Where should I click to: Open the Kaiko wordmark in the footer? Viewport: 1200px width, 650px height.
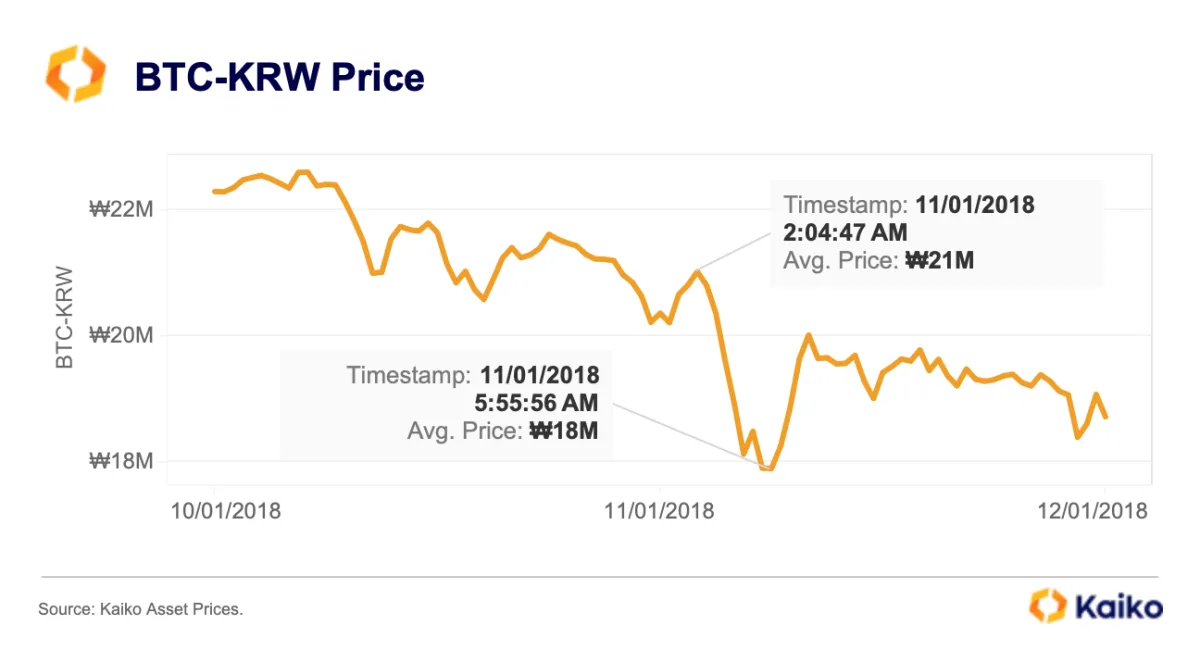(x=1118, y=606)
